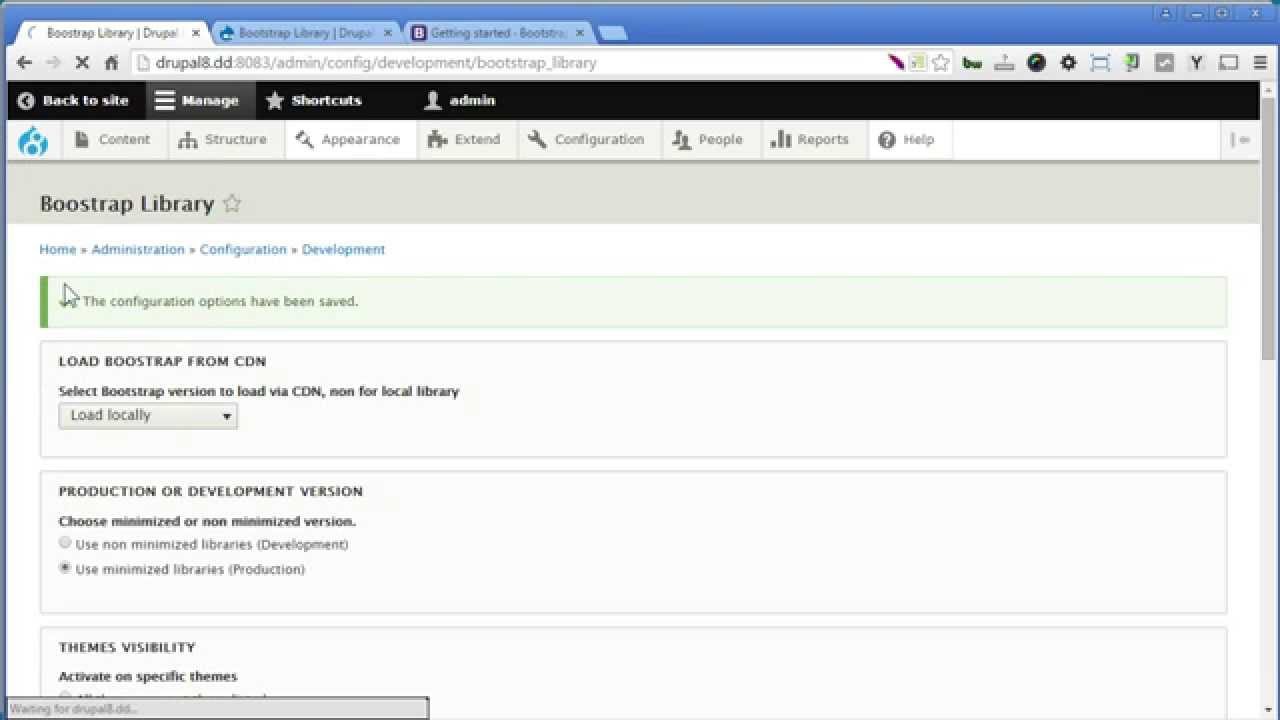Click the Boostrap Library page heading
The width and height of the screenshot is (1280, 720).
point(127,203)
